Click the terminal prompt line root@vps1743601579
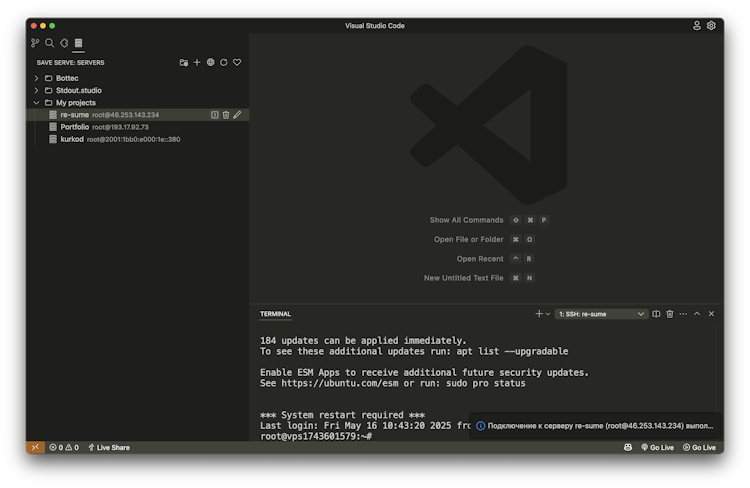 (316, 436)
